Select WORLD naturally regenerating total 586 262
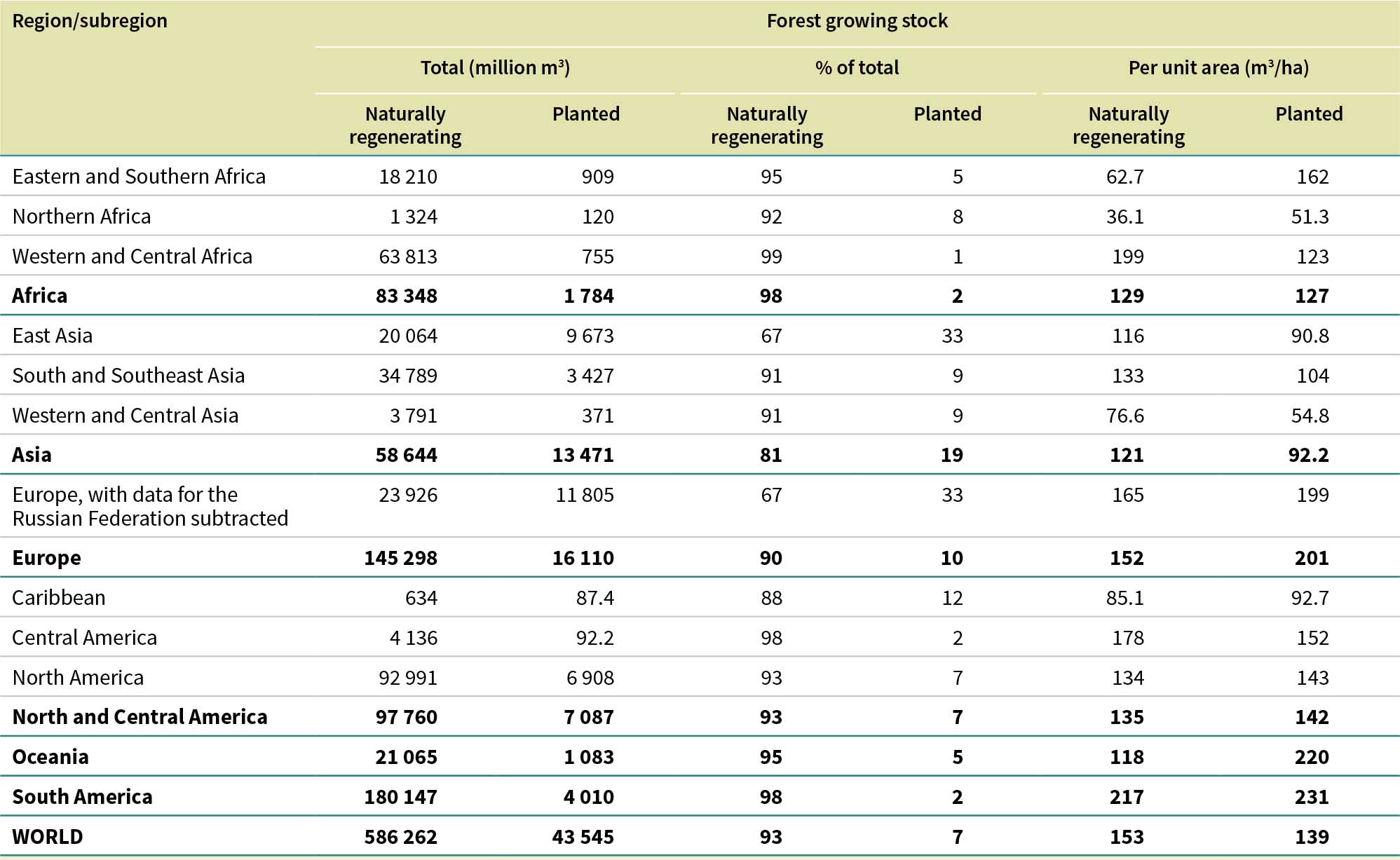Screen dimensions: 1400x860 400,837
